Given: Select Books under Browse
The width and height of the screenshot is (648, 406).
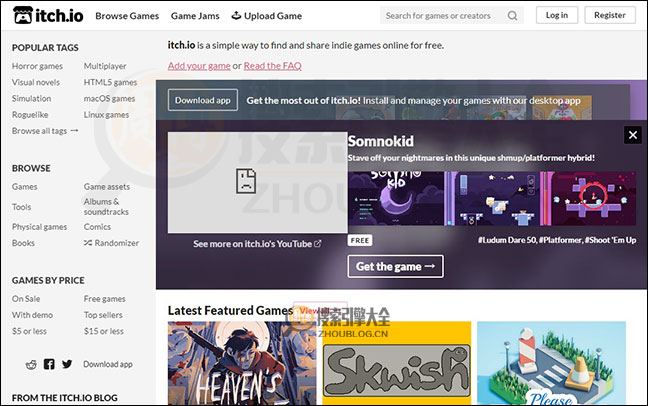Looking at the screenshot, I should 23,243.
